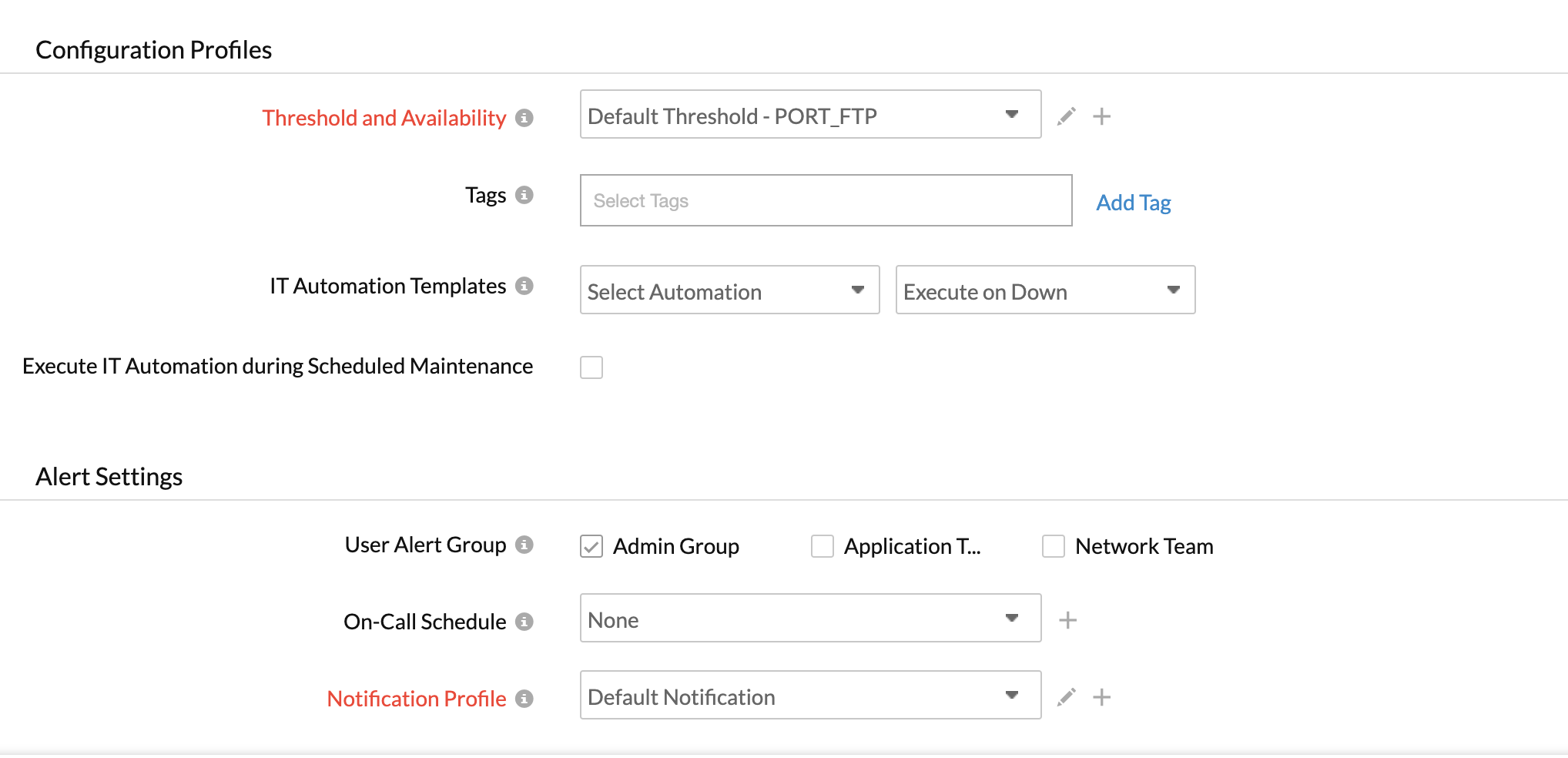Uncheck the Admin Group checkbox

click(591, 546)
